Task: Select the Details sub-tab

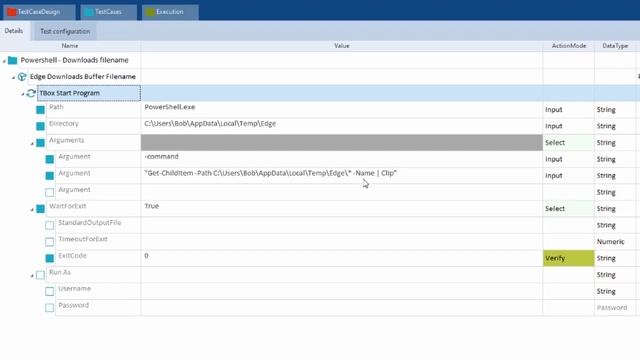Action: pyautogui.click(x=14, y=31)
